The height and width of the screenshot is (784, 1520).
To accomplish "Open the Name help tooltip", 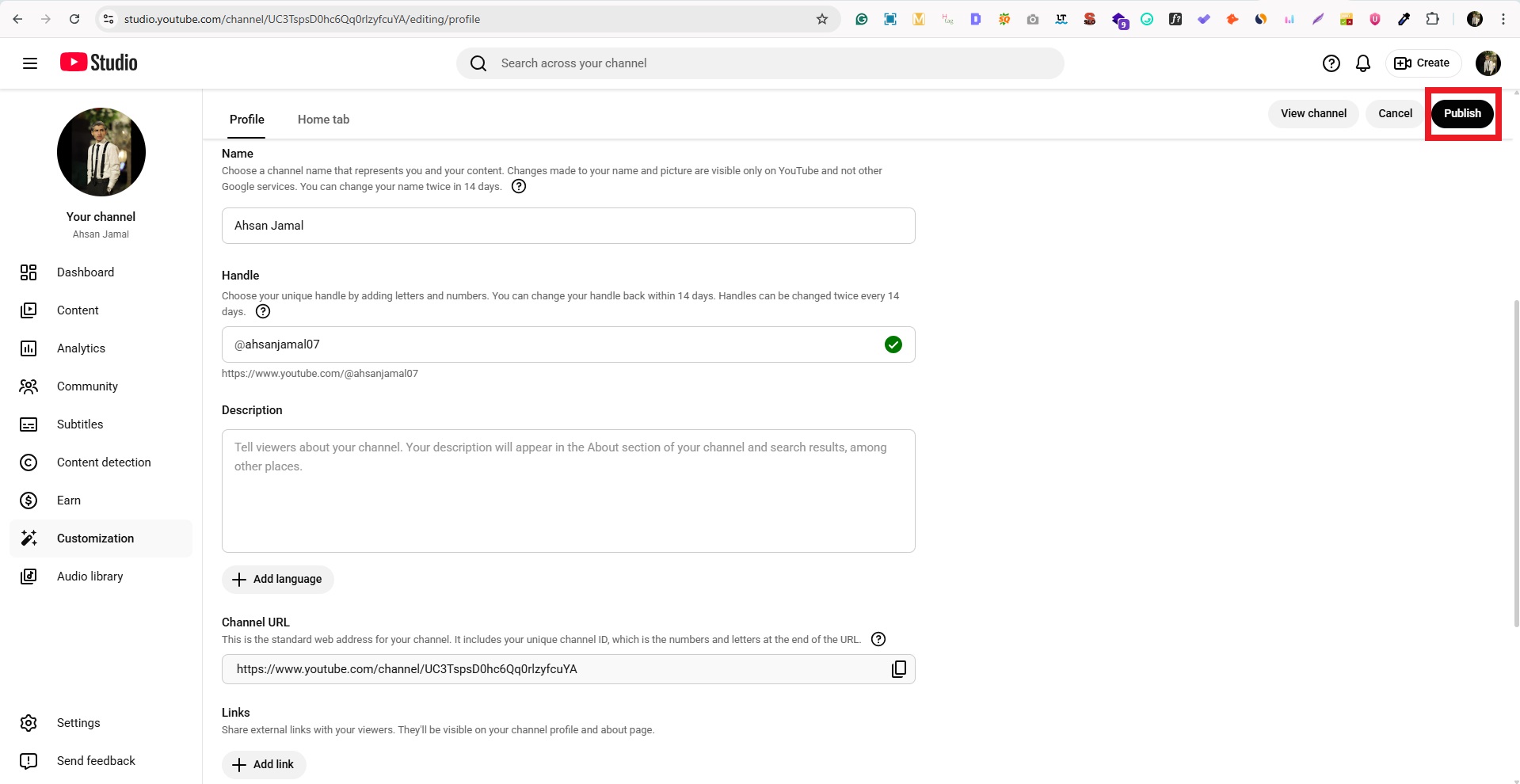I will (x=519, y=186).
